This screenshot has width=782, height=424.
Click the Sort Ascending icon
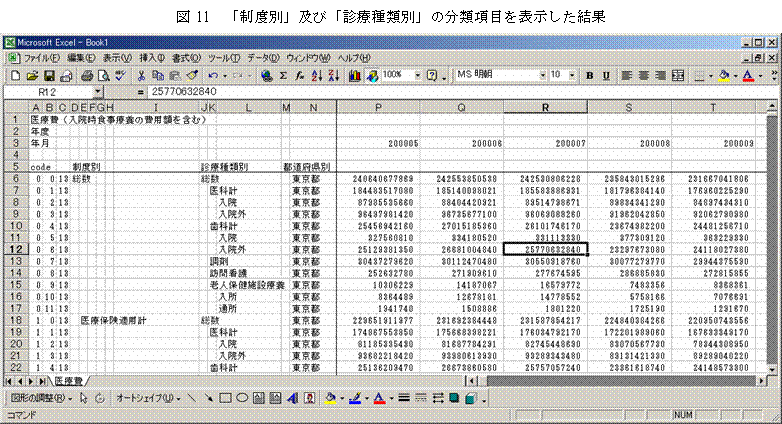[x=317, y=75]
